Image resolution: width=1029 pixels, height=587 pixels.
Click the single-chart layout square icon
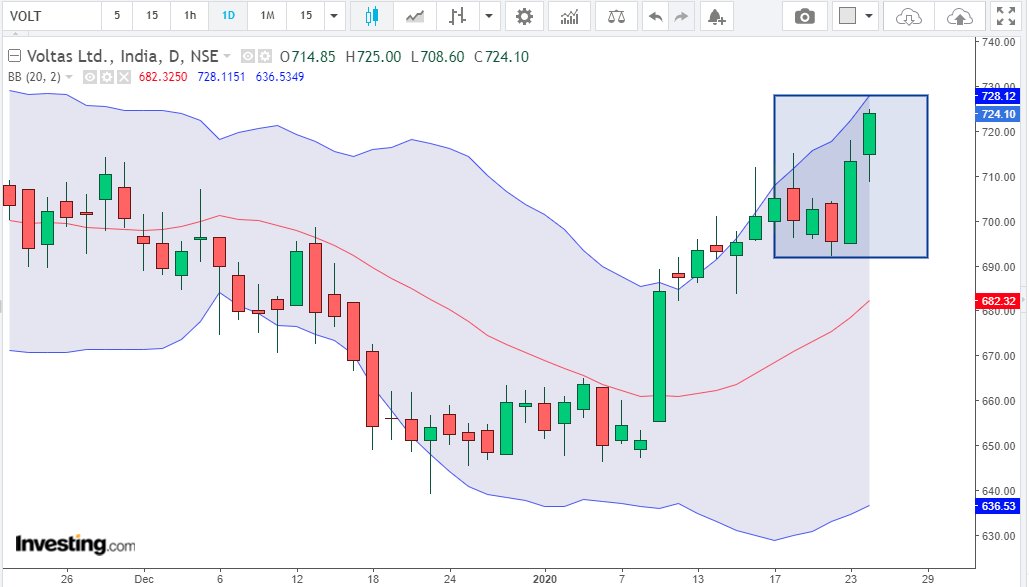pyautogui.click(x=848, y=15)
